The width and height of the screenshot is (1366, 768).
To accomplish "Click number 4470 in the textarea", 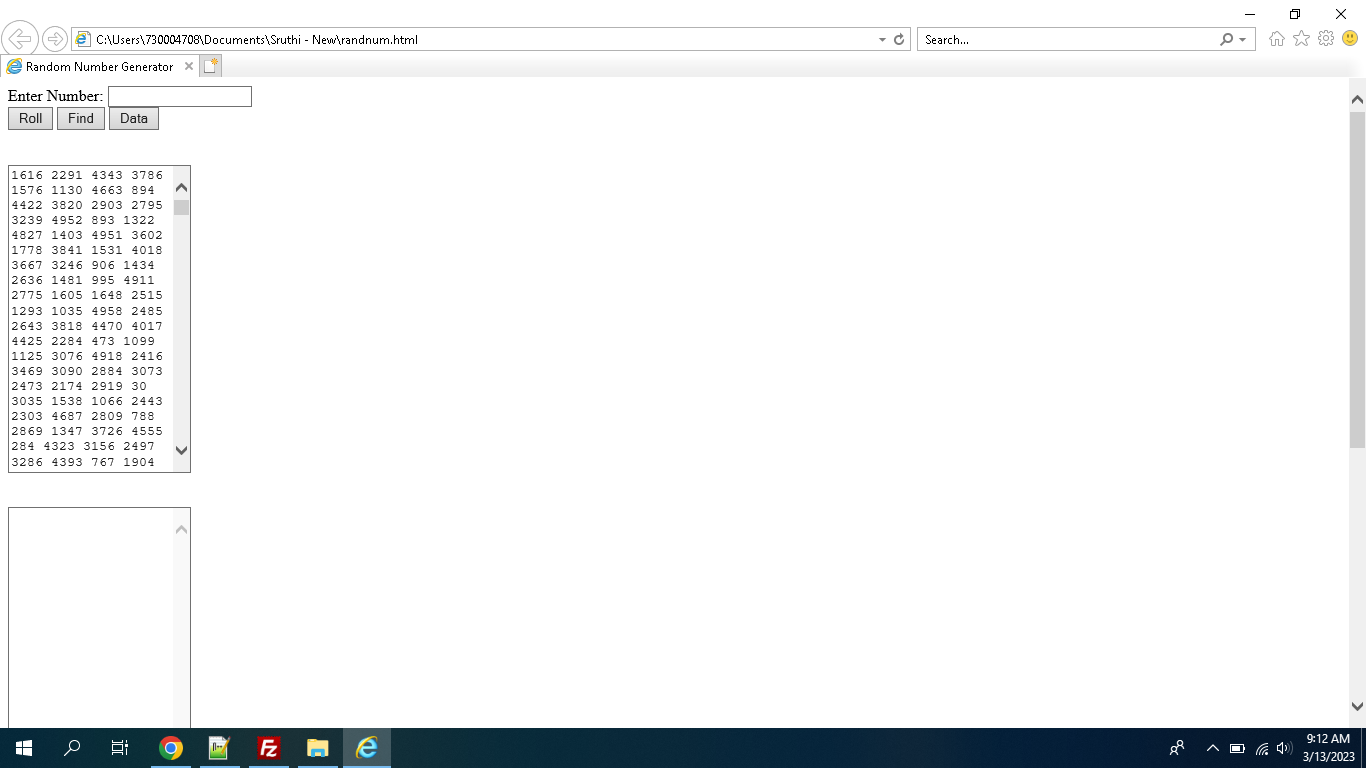I will pyautogui.click(x=107, y=326).
